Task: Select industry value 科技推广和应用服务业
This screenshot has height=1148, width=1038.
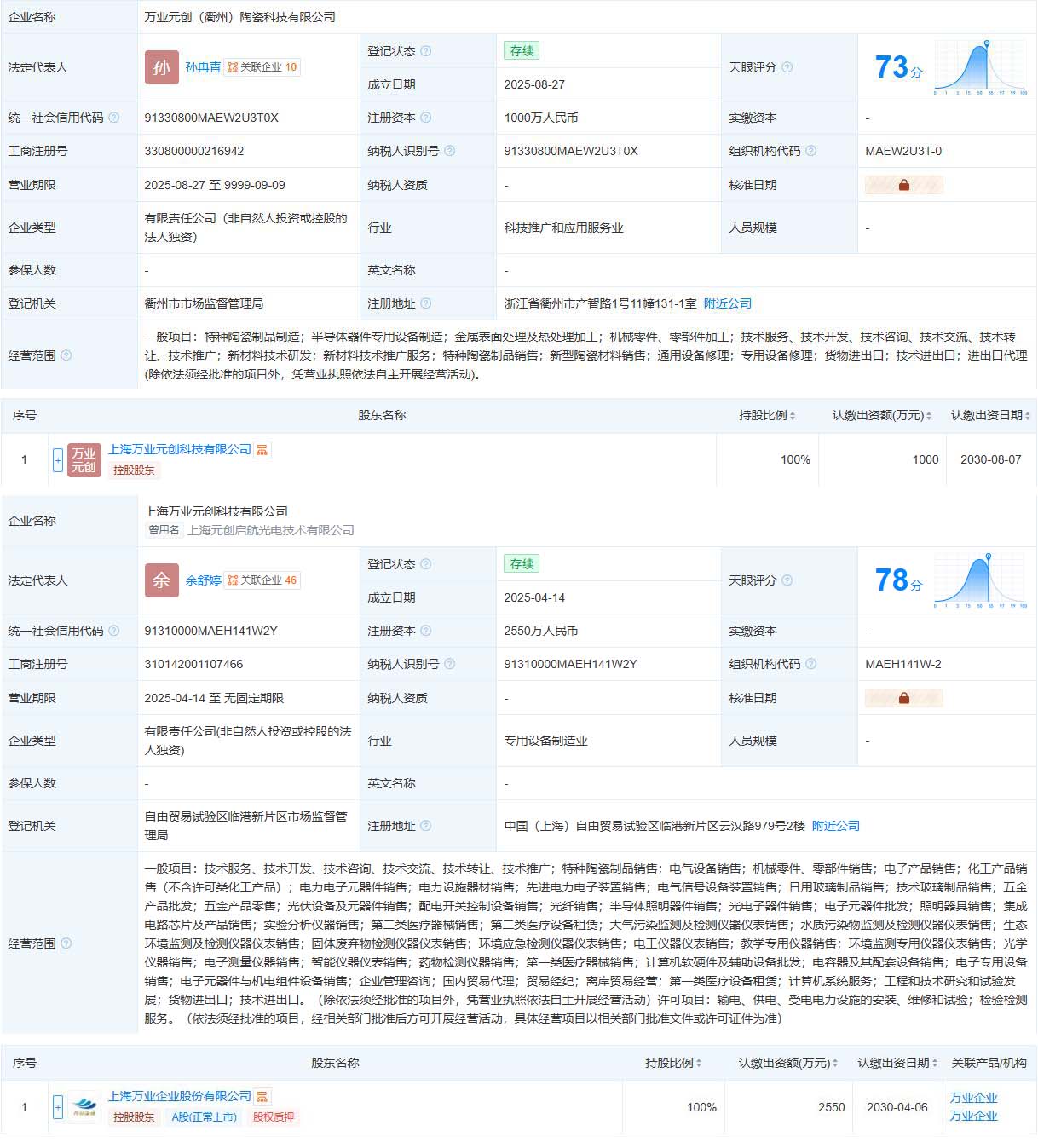Action: pyautogui.click(x=563, y=228)
